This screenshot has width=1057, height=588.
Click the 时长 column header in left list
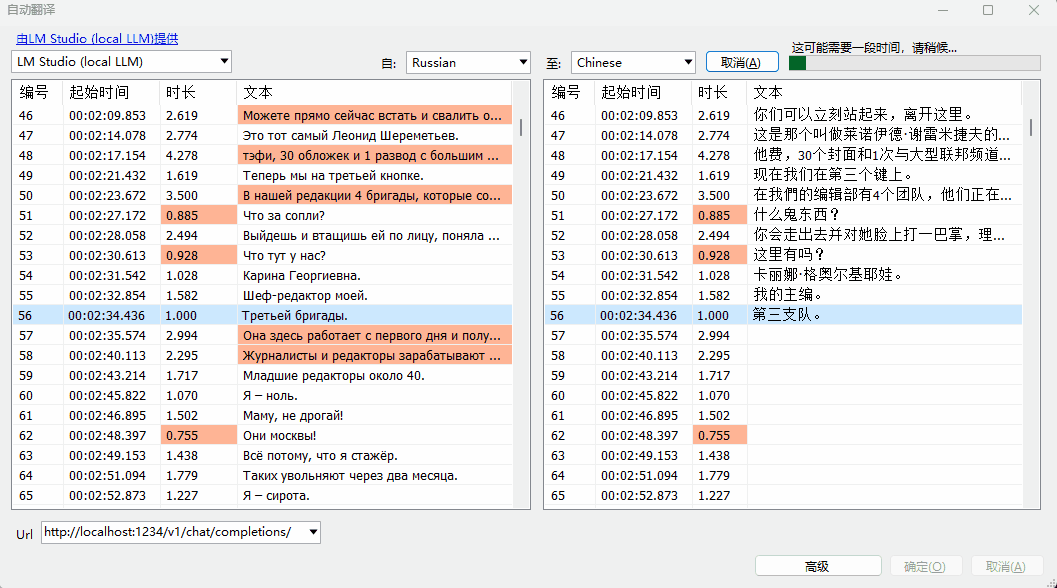tap(181, 92)
